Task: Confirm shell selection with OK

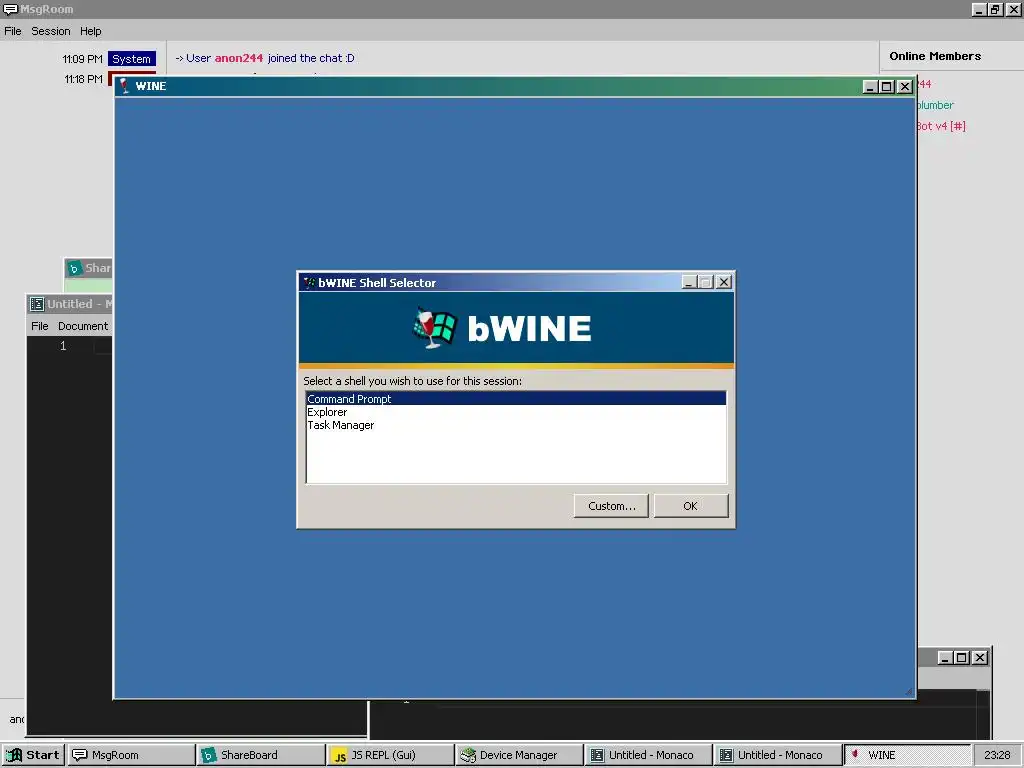Action: point(690,506)
